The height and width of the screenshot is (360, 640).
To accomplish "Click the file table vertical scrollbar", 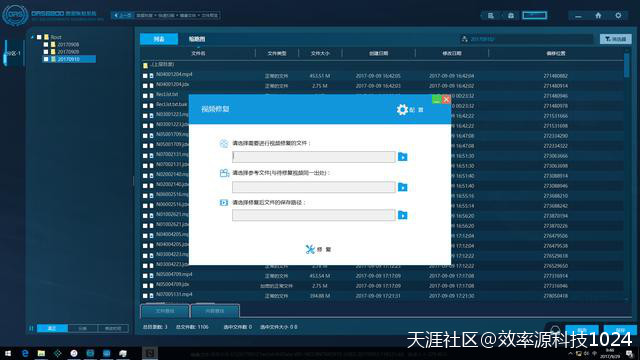I will tap(627, 65).
